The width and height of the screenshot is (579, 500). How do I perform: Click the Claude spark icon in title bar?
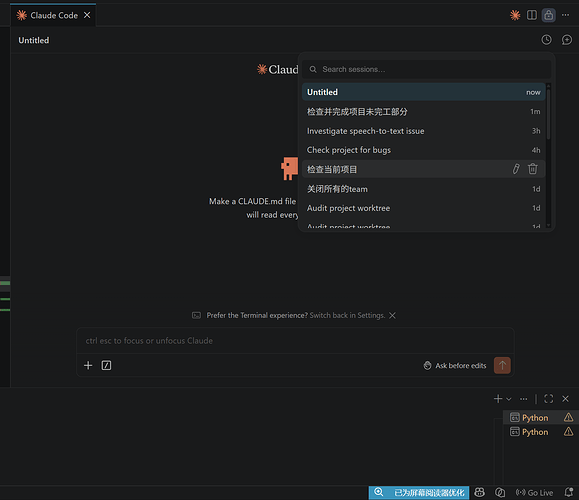point(515,15)
